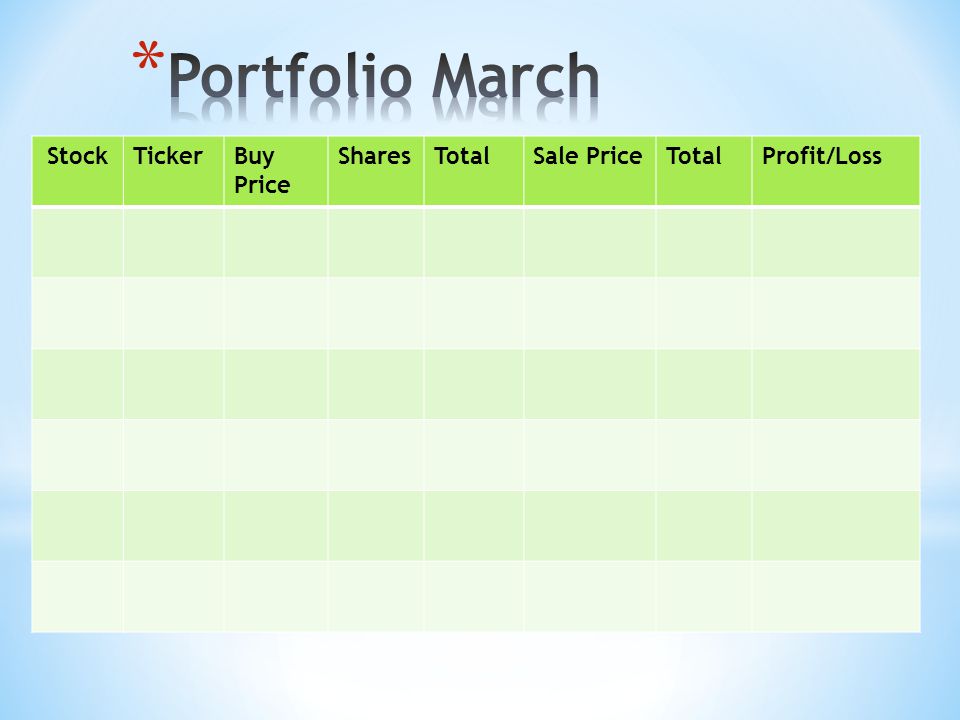
Task: Click first empty cell under Stock
Action: pos(77,242)
